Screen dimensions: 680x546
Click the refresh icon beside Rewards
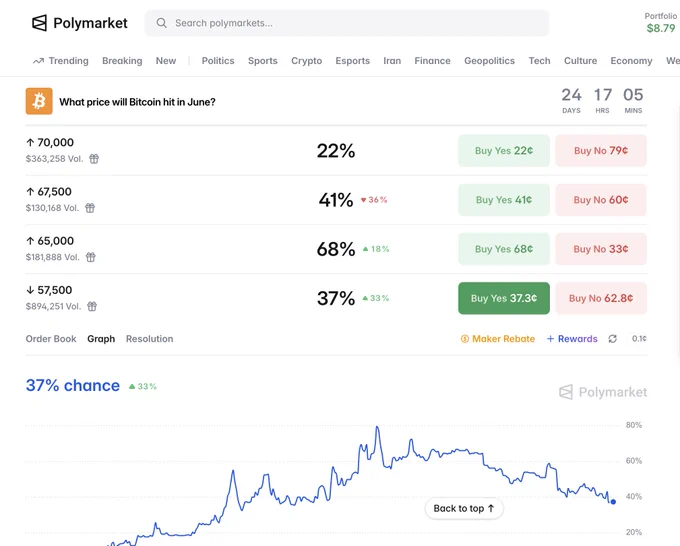(x=612, y=339)
